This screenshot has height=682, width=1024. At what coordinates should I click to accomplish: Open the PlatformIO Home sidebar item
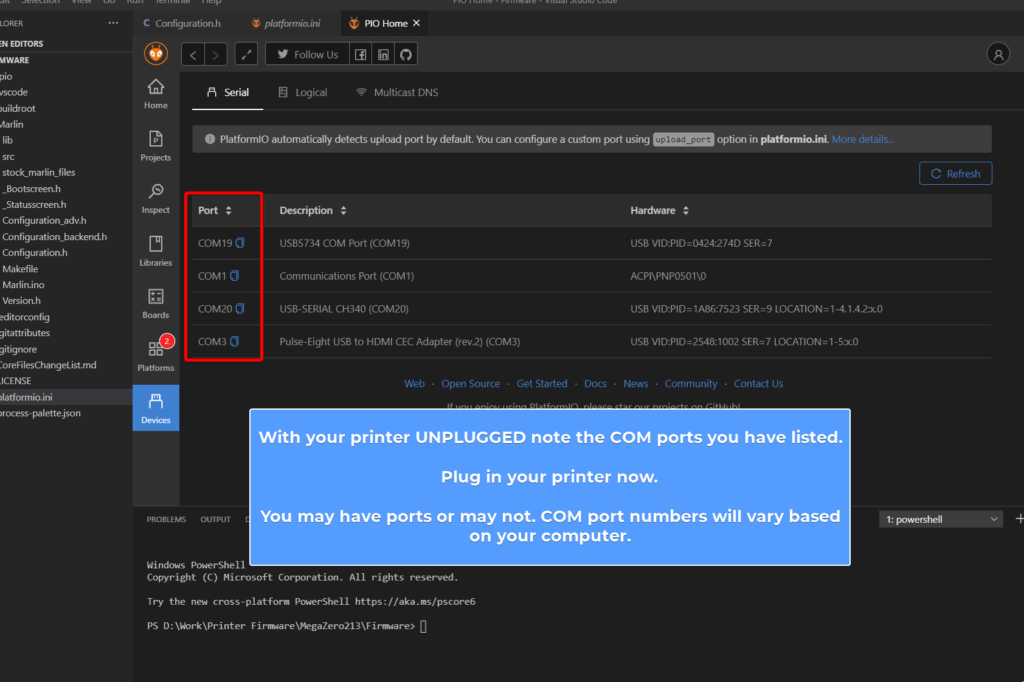pos(155,94)
